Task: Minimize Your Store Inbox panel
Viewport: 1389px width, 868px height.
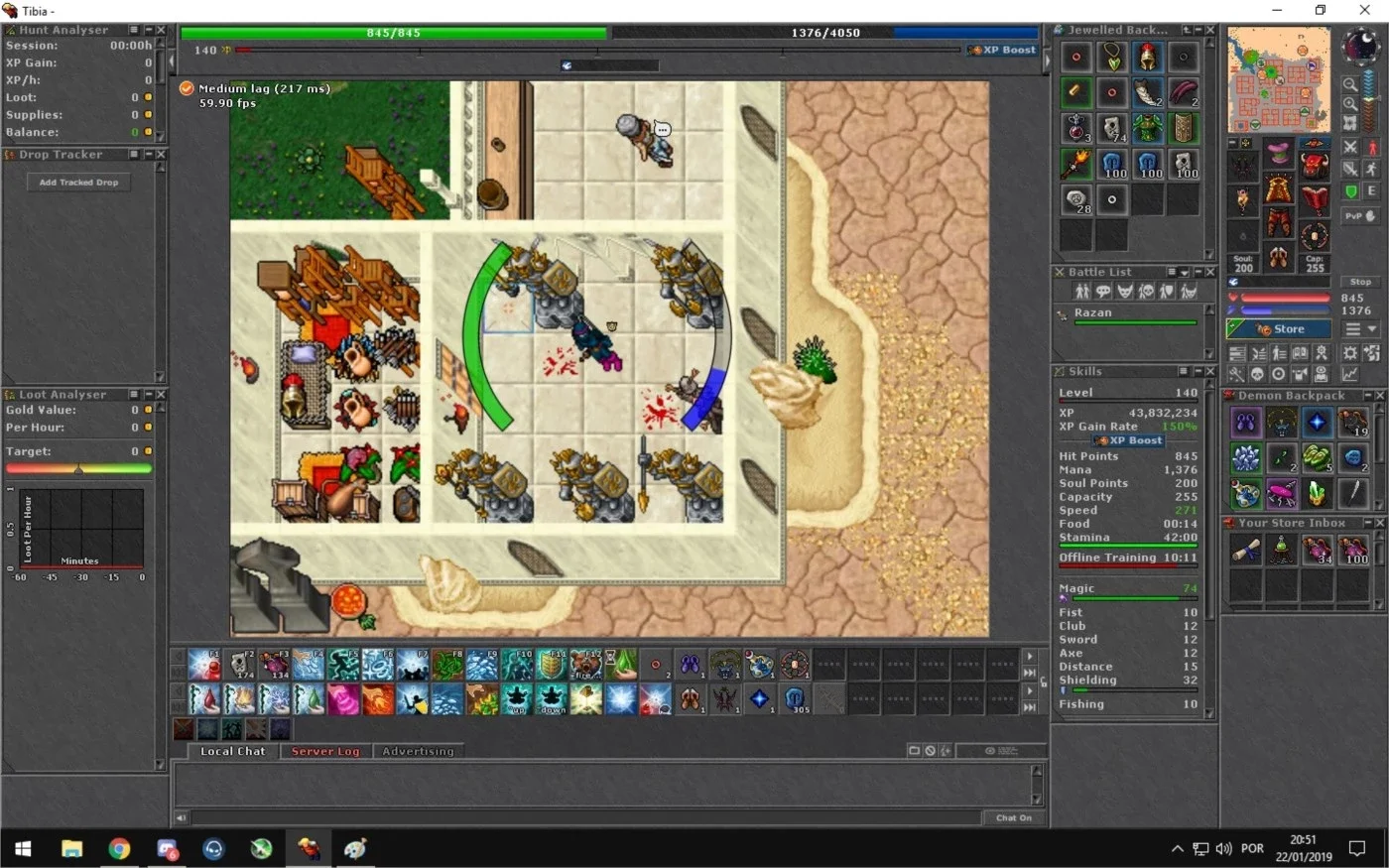Action: 1368,523
